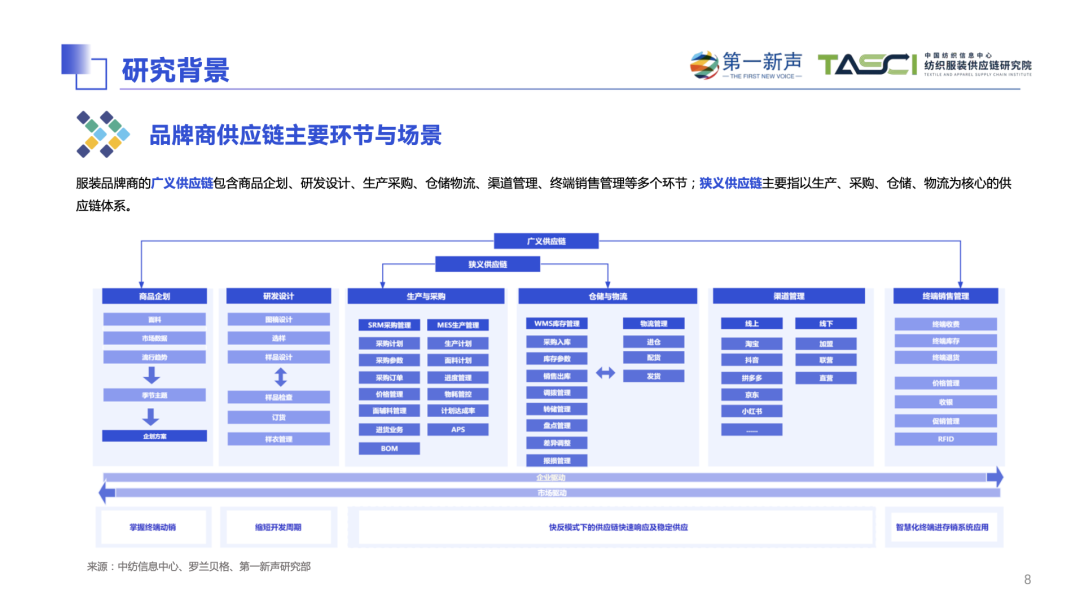The width and height of the screenshot is (1080, 605).
Task: Click the 样品设计 box
Action: [278, 357]
